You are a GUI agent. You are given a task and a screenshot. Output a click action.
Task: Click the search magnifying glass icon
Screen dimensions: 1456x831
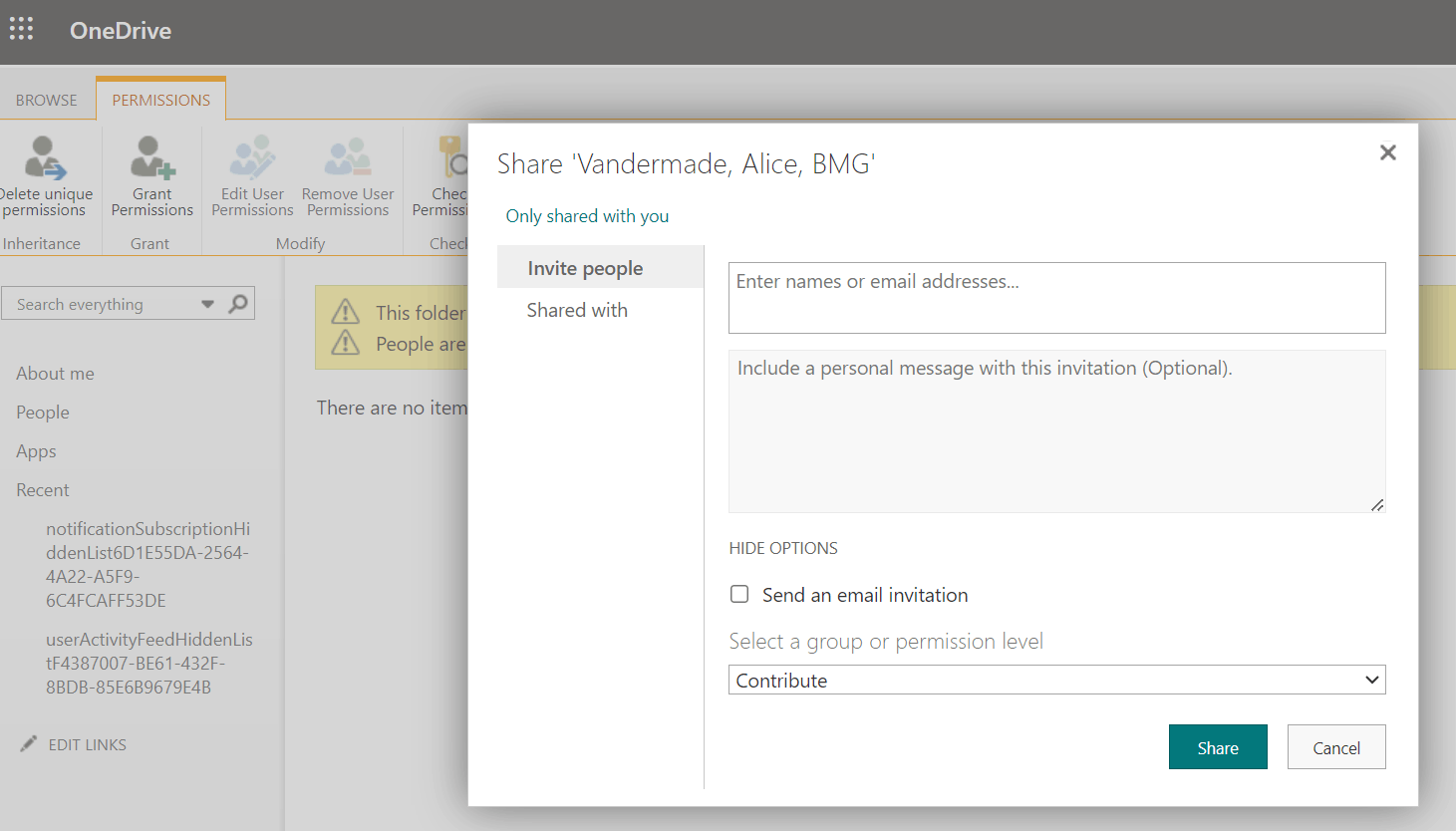(x=238, y=303)
